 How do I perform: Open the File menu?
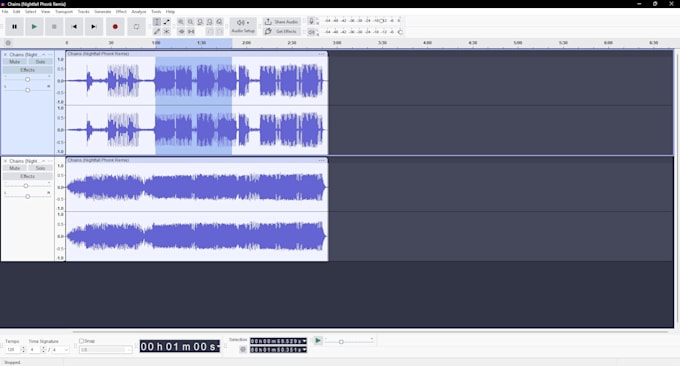click(x=5, y=12)
